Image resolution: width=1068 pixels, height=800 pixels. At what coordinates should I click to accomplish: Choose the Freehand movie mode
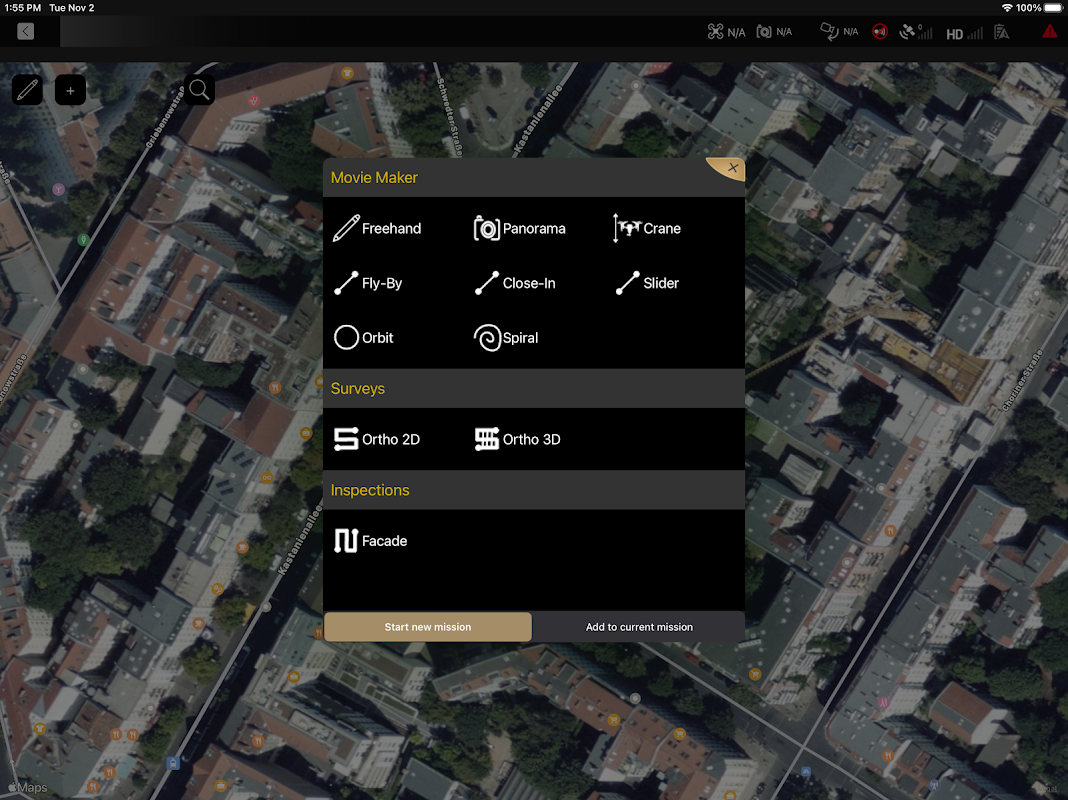[x=377, y=228]
